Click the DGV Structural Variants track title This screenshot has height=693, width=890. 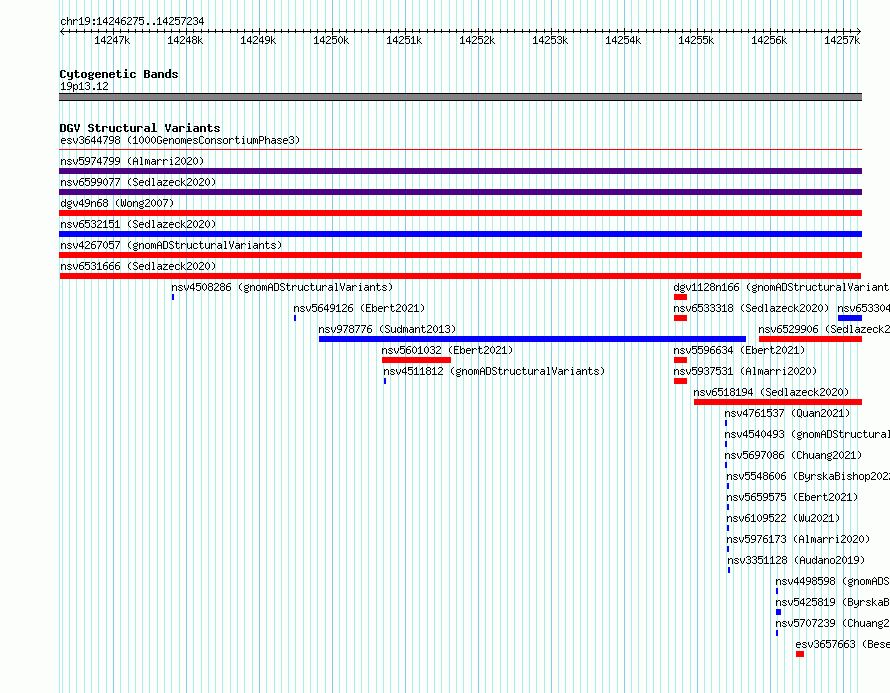click(140, 128)
